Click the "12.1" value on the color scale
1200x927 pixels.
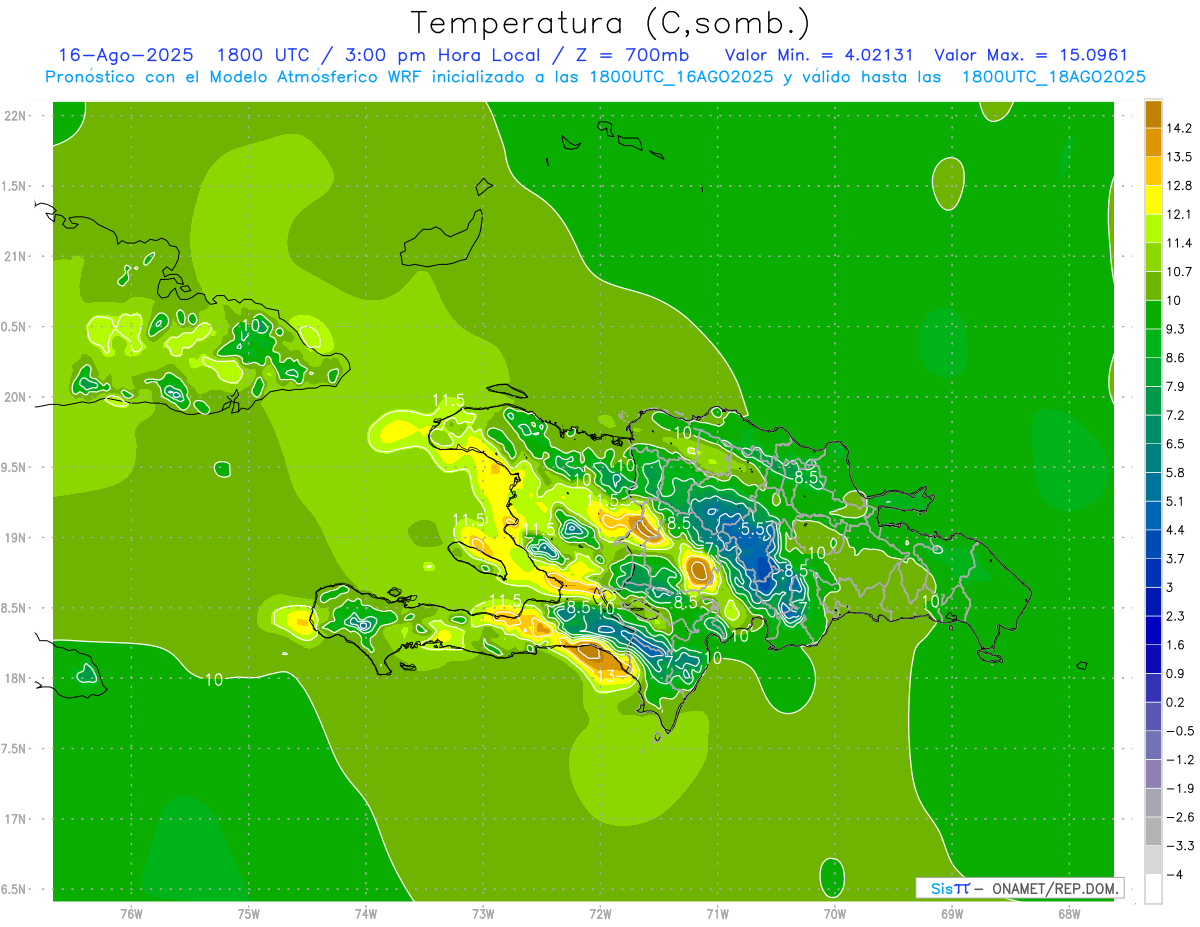pos(1179,214)
